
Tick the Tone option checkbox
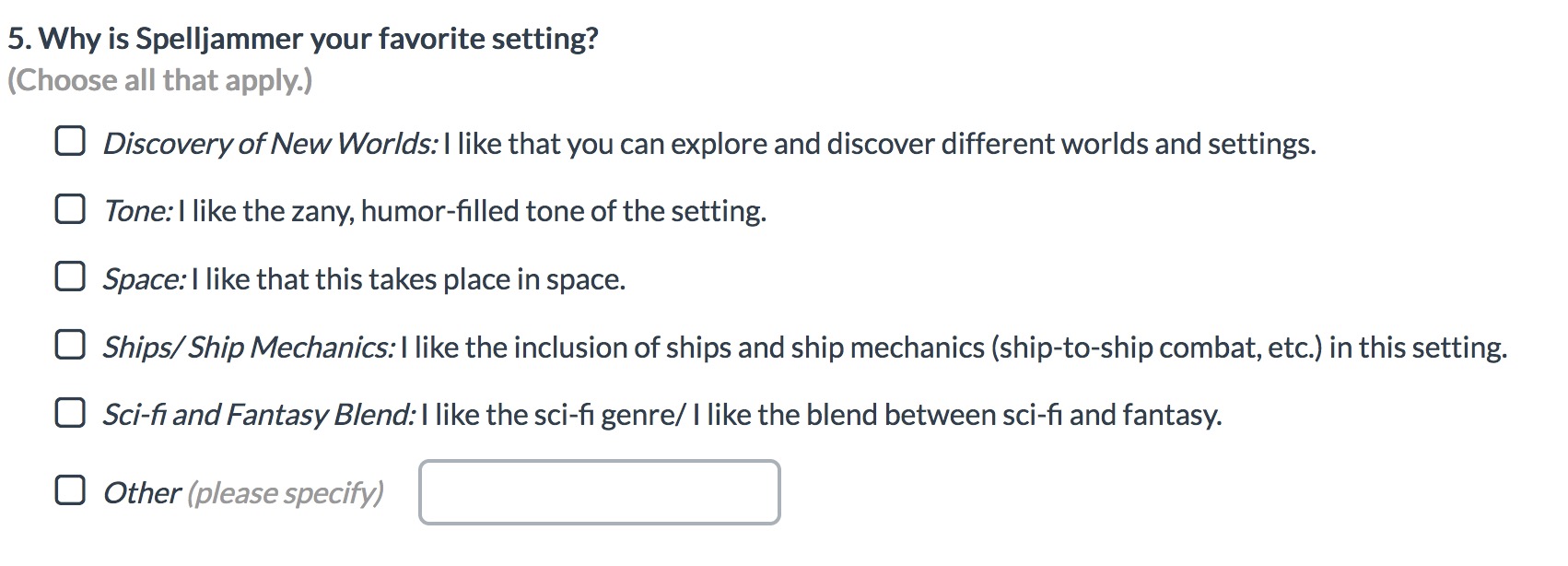tap(70, 209)
